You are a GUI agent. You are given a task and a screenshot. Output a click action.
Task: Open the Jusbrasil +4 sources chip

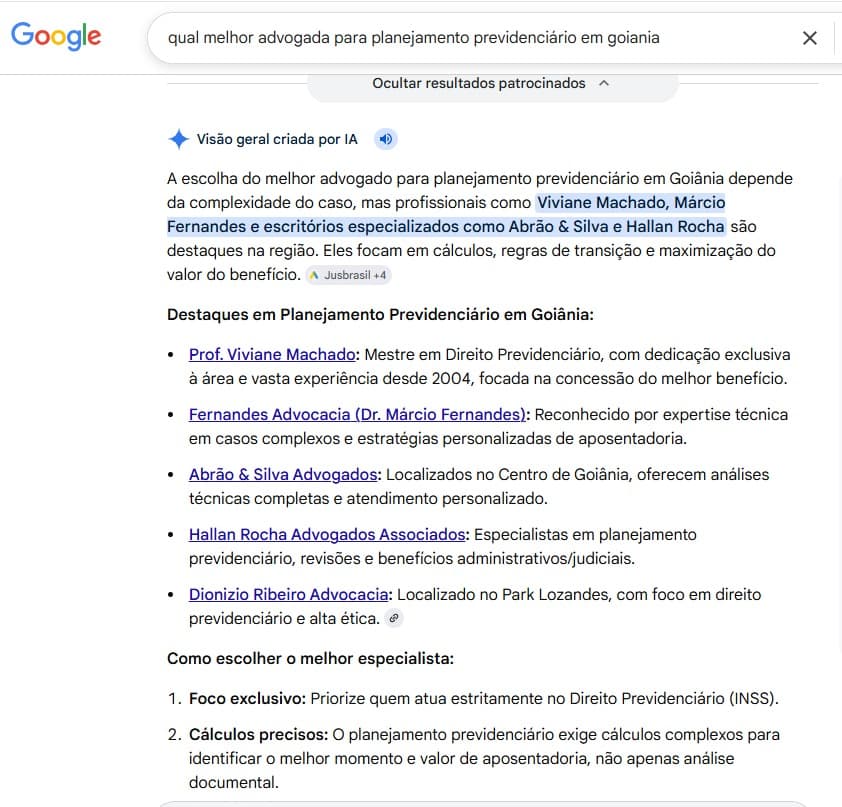click(349, 275)
